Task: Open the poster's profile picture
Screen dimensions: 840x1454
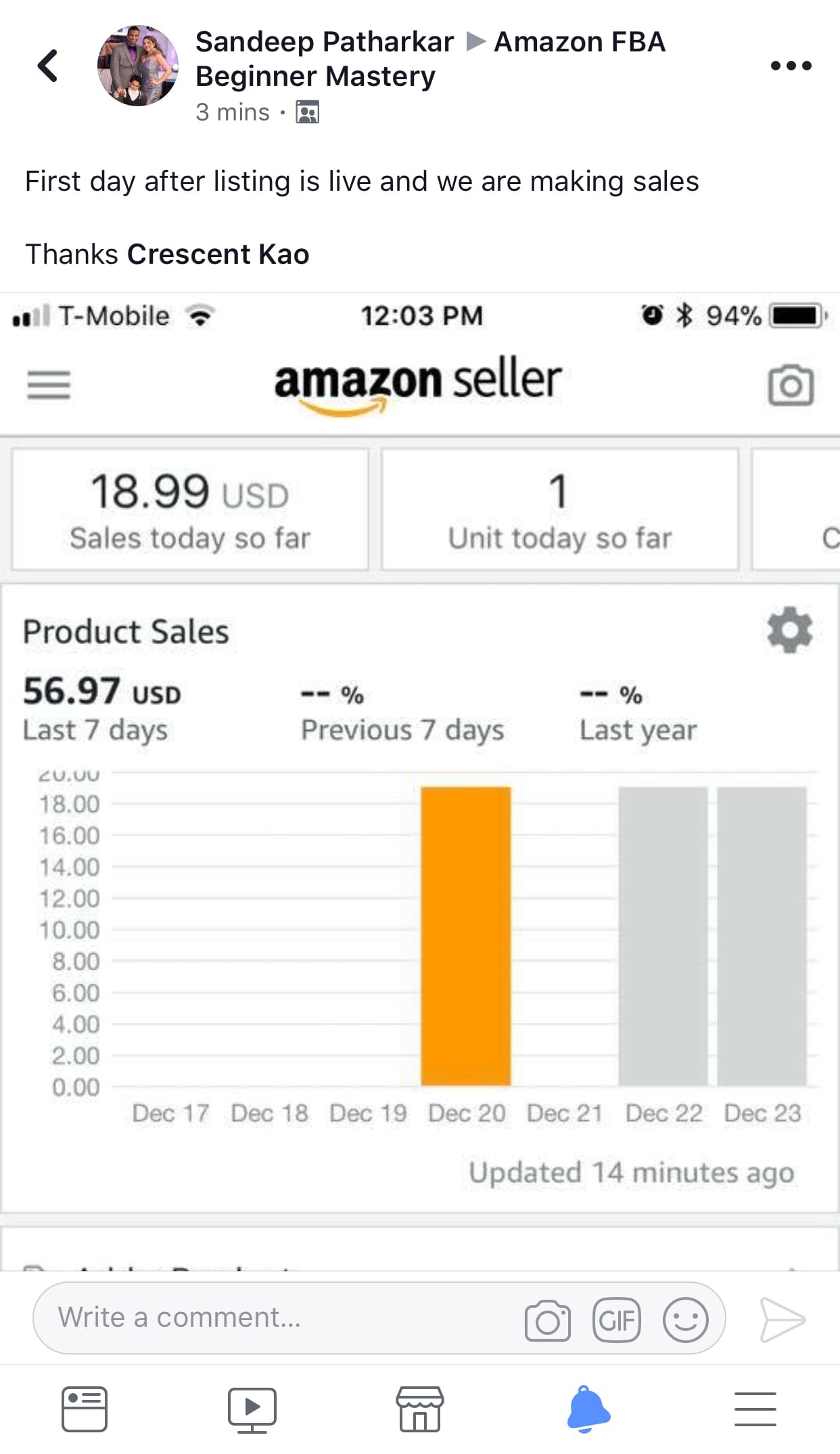Action: [138, 66]
